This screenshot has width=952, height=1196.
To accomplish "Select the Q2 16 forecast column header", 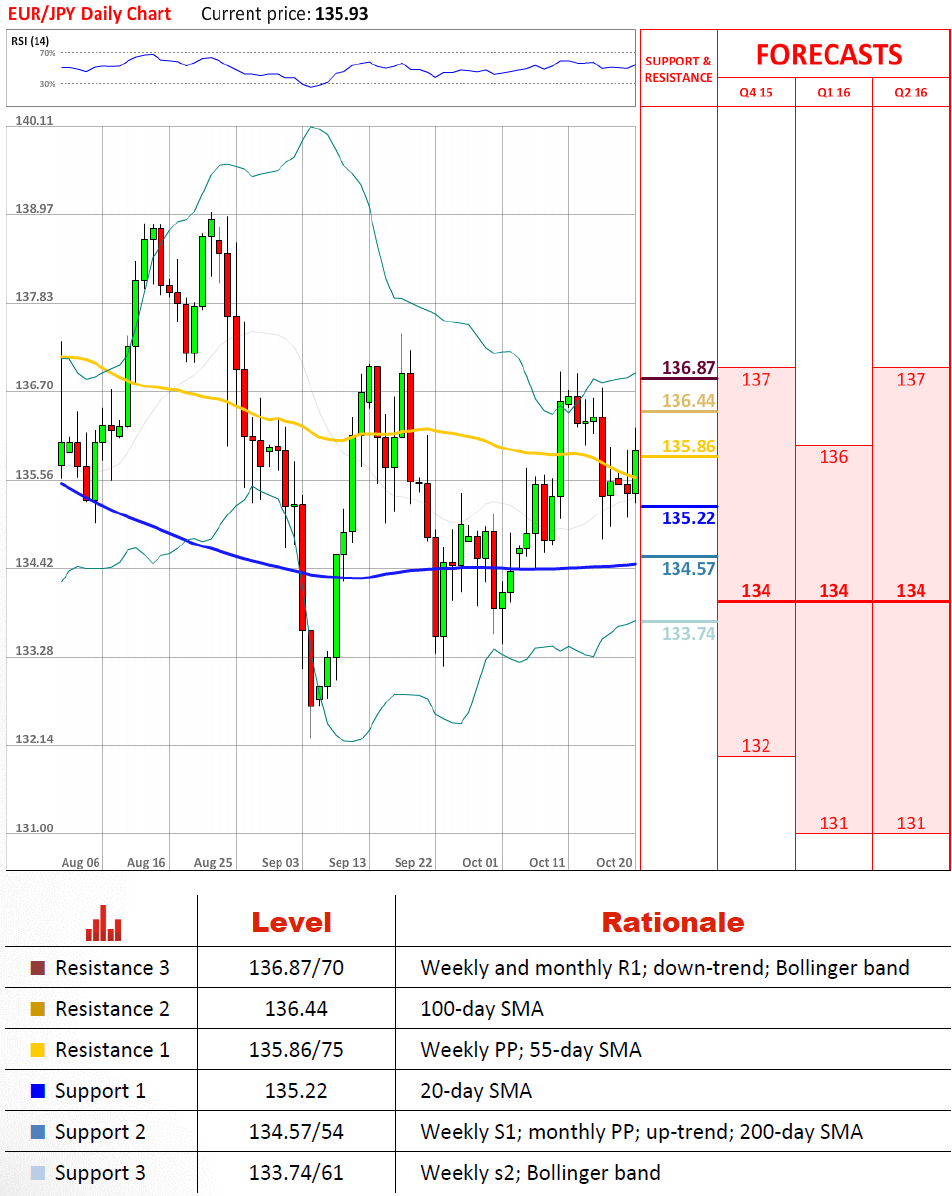I will pyautogui.click(x=911, y=92).
